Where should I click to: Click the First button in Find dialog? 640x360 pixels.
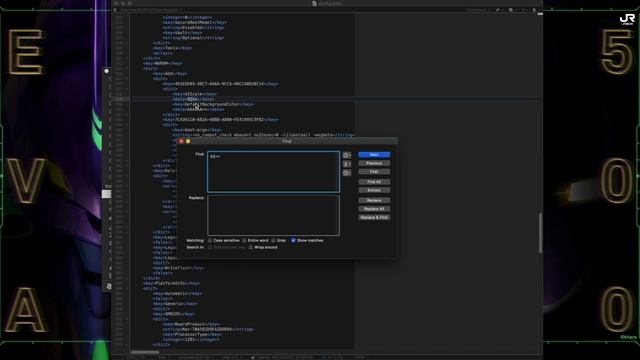(x=374, y=172)
